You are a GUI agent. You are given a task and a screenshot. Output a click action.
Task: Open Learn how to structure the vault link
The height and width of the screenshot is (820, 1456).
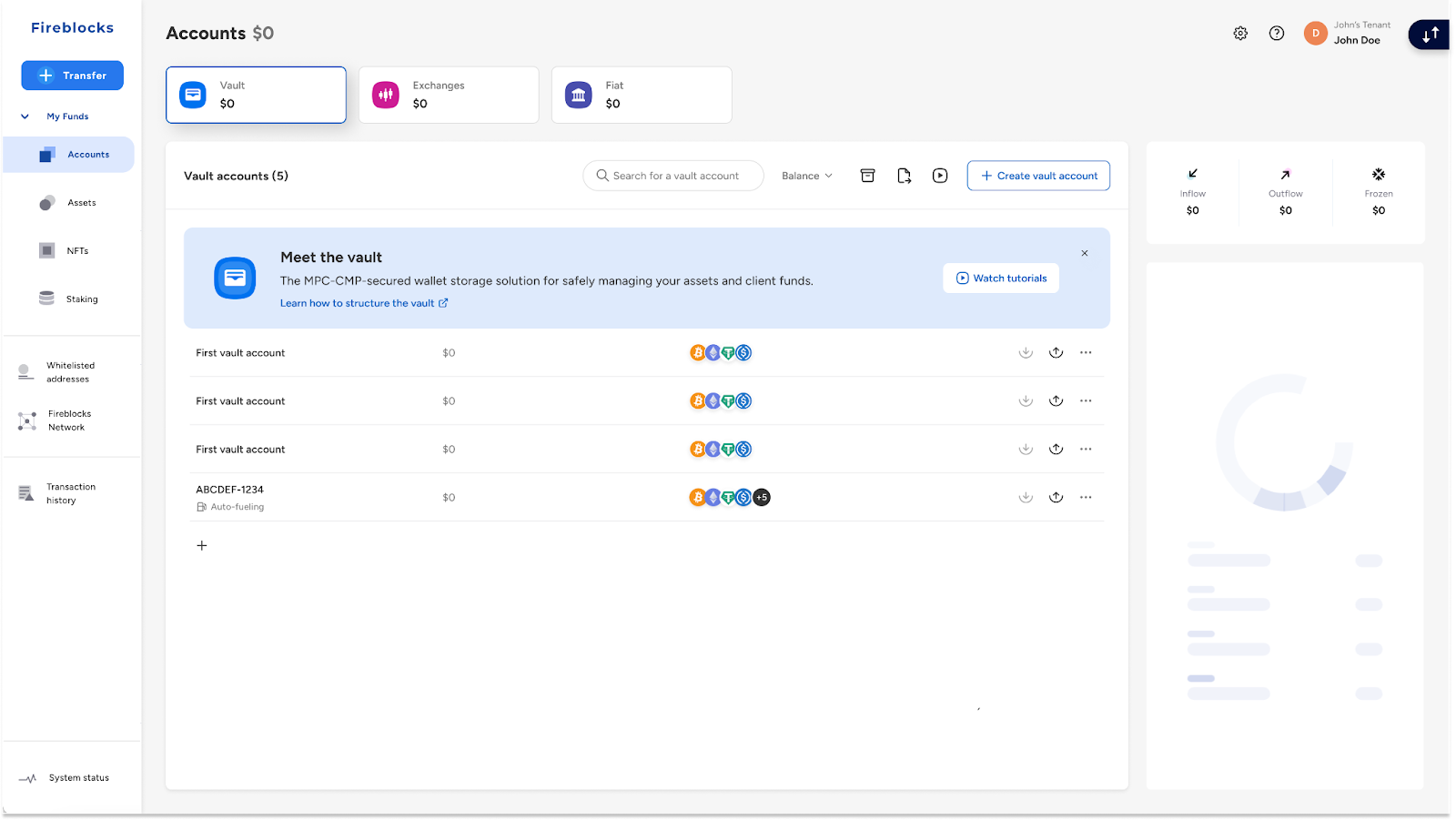pyautogui.click(x=364, y=303)
